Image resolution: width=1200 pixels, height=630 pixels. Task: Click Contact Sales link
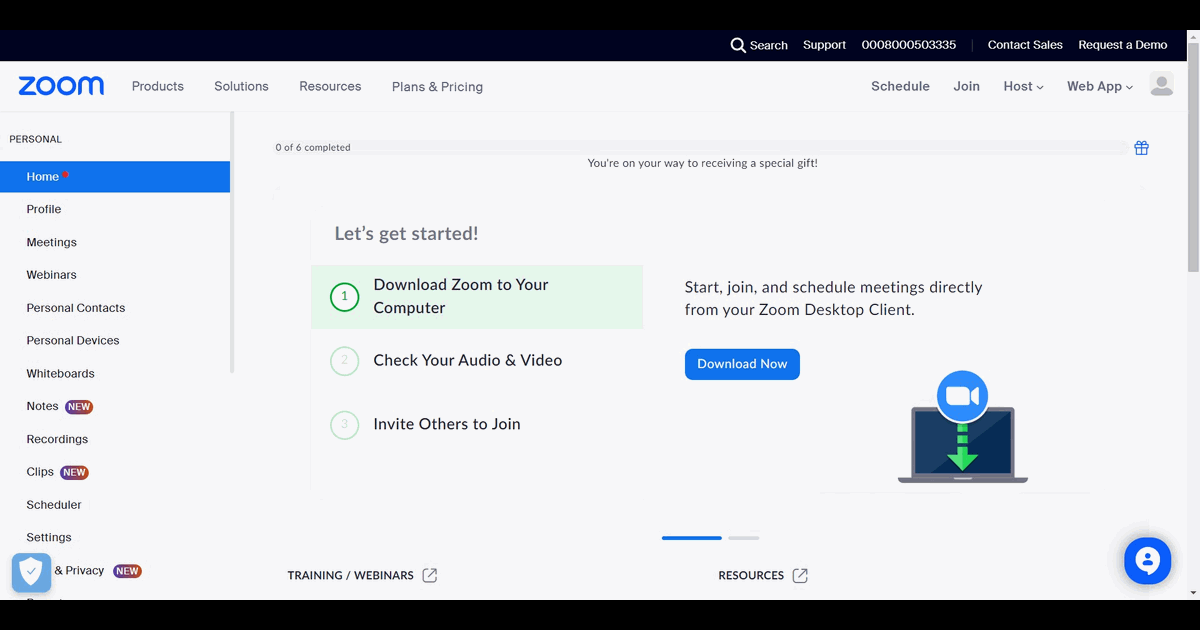coord(1025,45)
